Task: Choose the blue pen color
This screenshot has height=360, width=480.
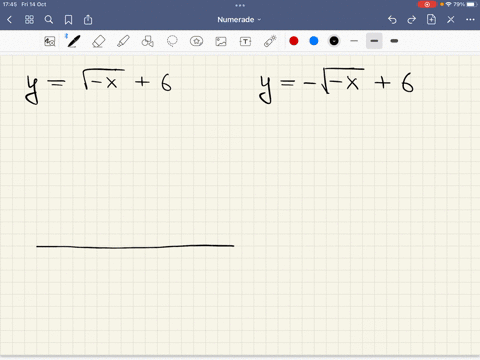Action: coord(314,41)
